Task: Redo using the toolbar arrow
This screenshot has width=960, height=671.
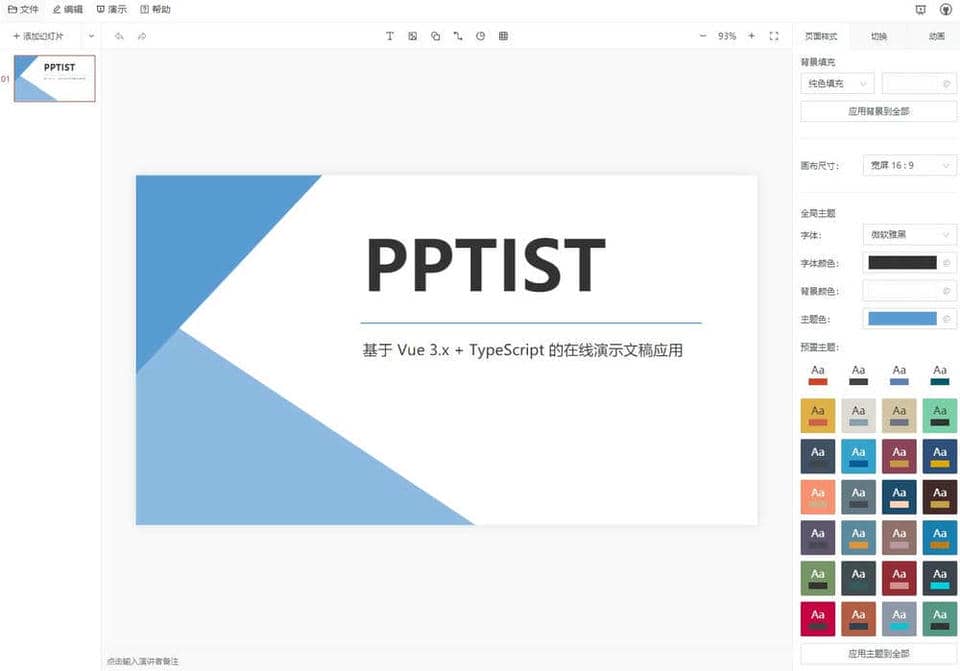Action: [x=142, y=36]
